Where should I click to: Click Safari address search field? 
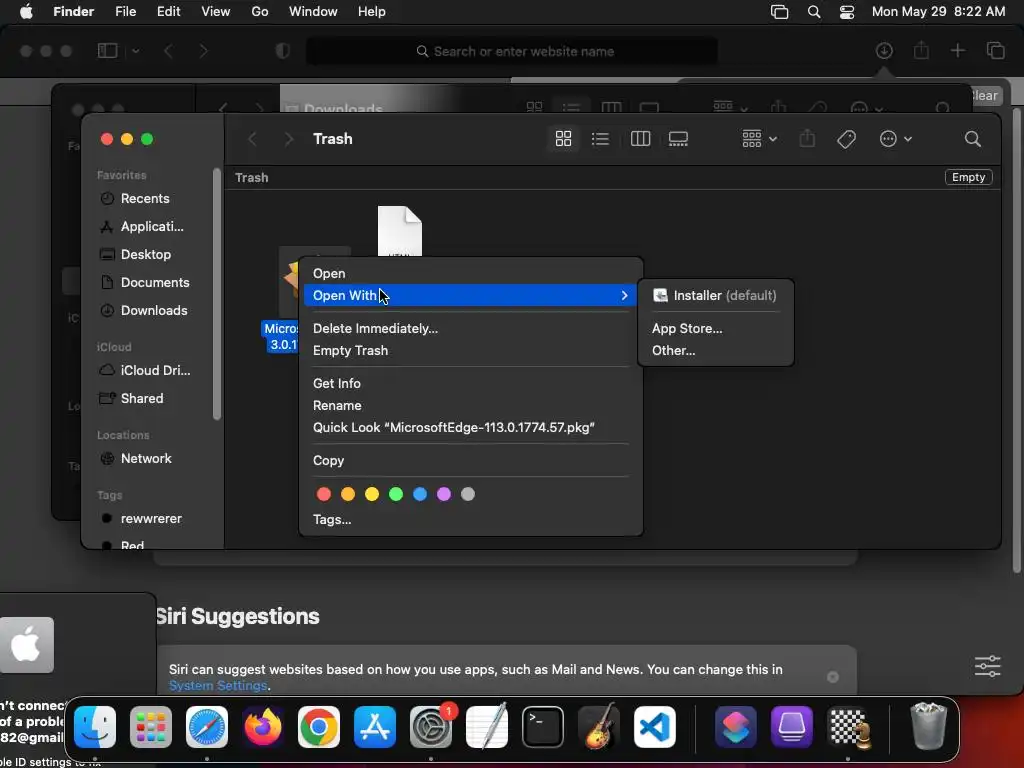(512, 52)
